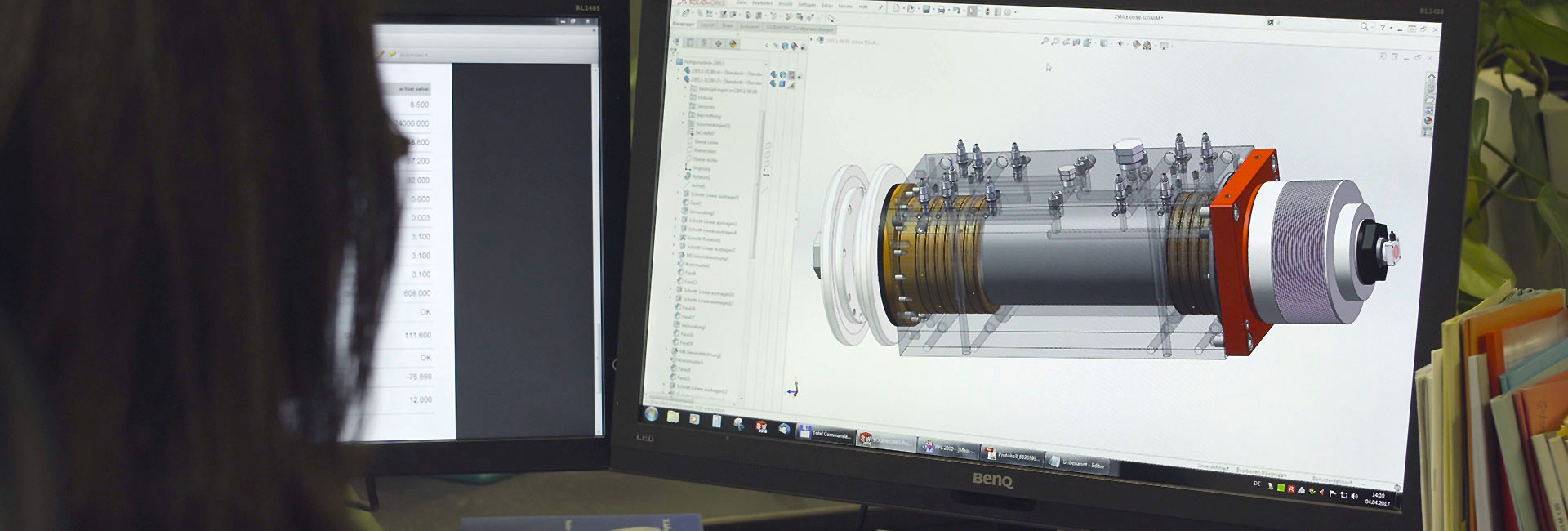Open the Display Style cube dropdown
1568x531 pixels.
pos(1104,43)
